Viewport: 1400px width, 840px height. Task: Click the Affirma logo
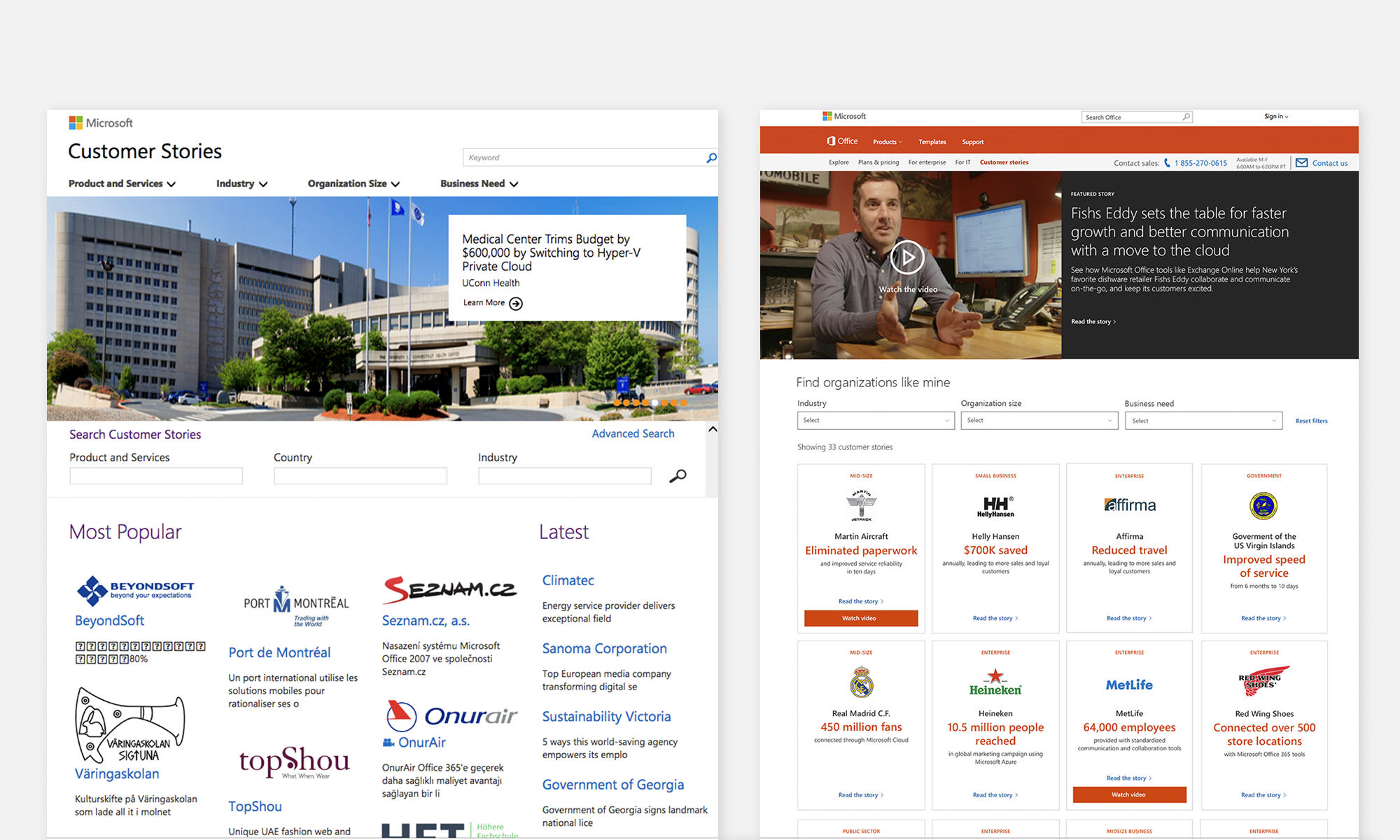tap(1130, 505)
